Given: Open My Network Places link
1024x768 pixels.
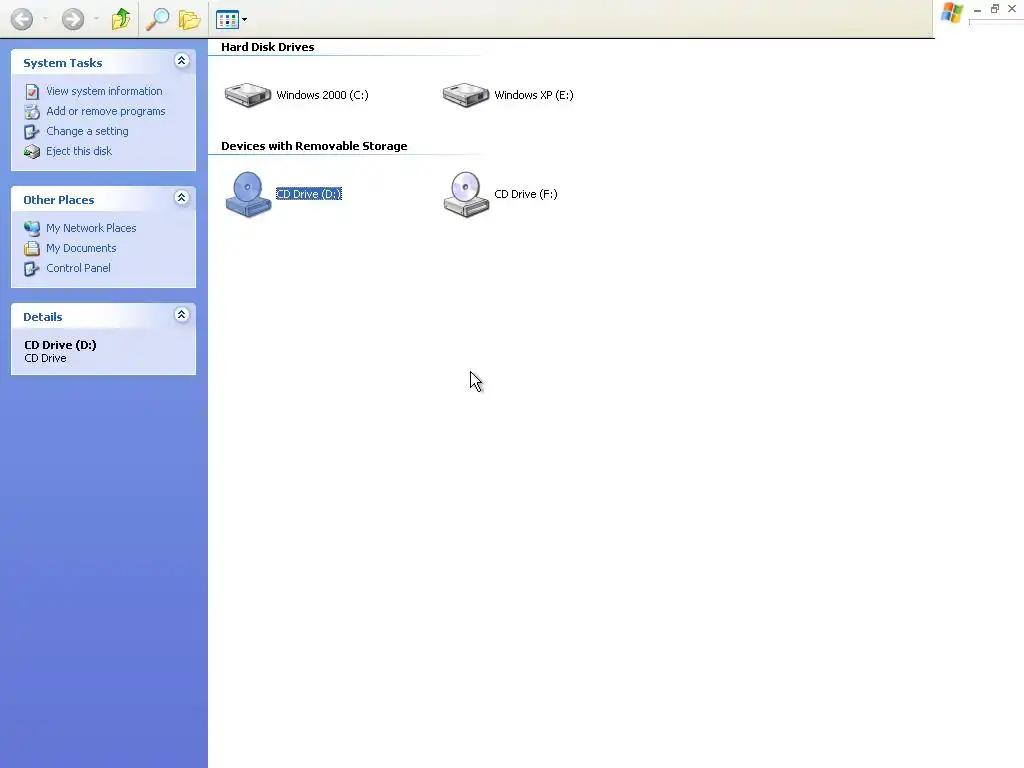Looking at the screenshot, I should coord(91,228).
